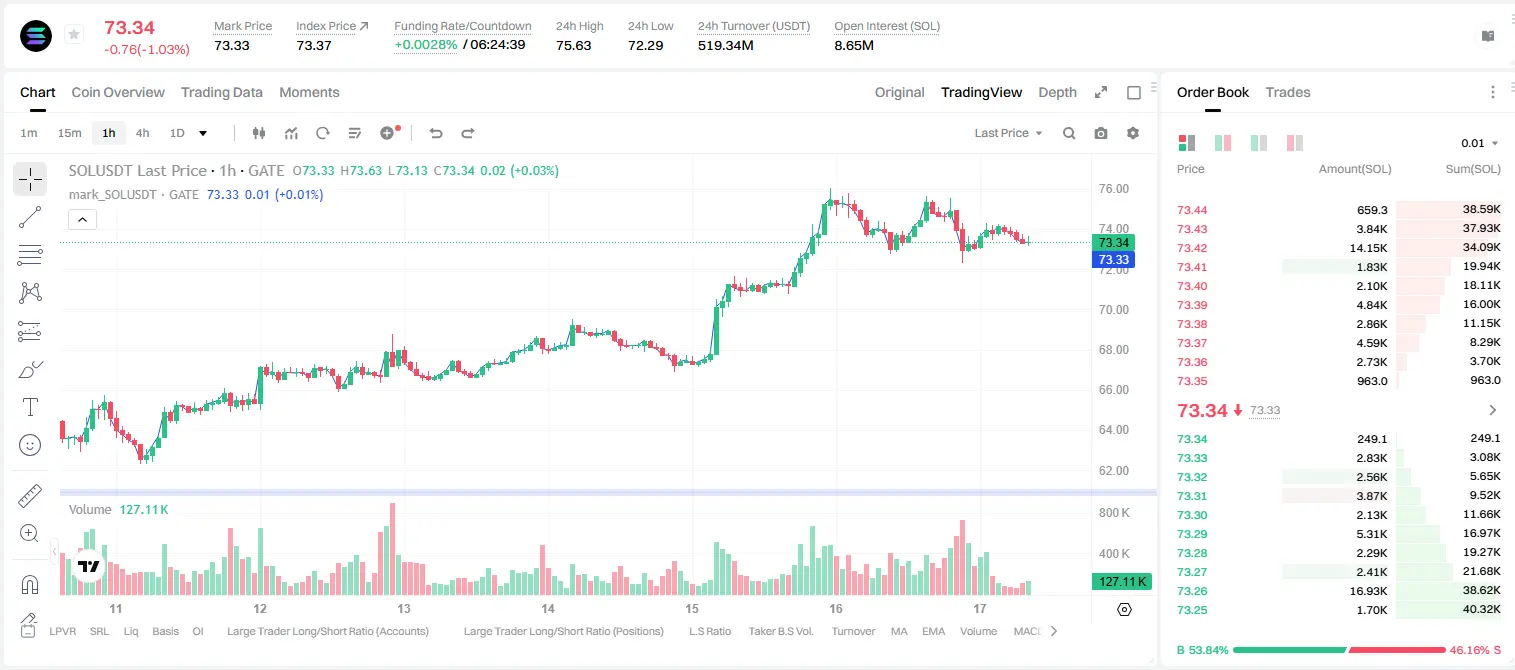Switch chart view to Depth
This screenshot has height=670, width=1515.
click(x=1057, y=92)
